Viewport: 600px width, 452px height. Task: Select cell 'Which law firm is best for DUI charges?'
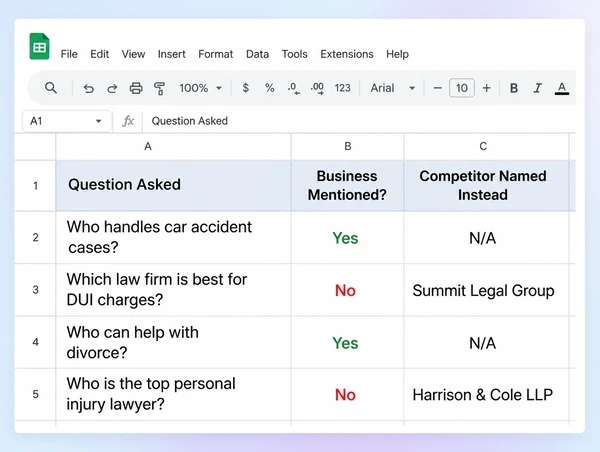[173, 290]
